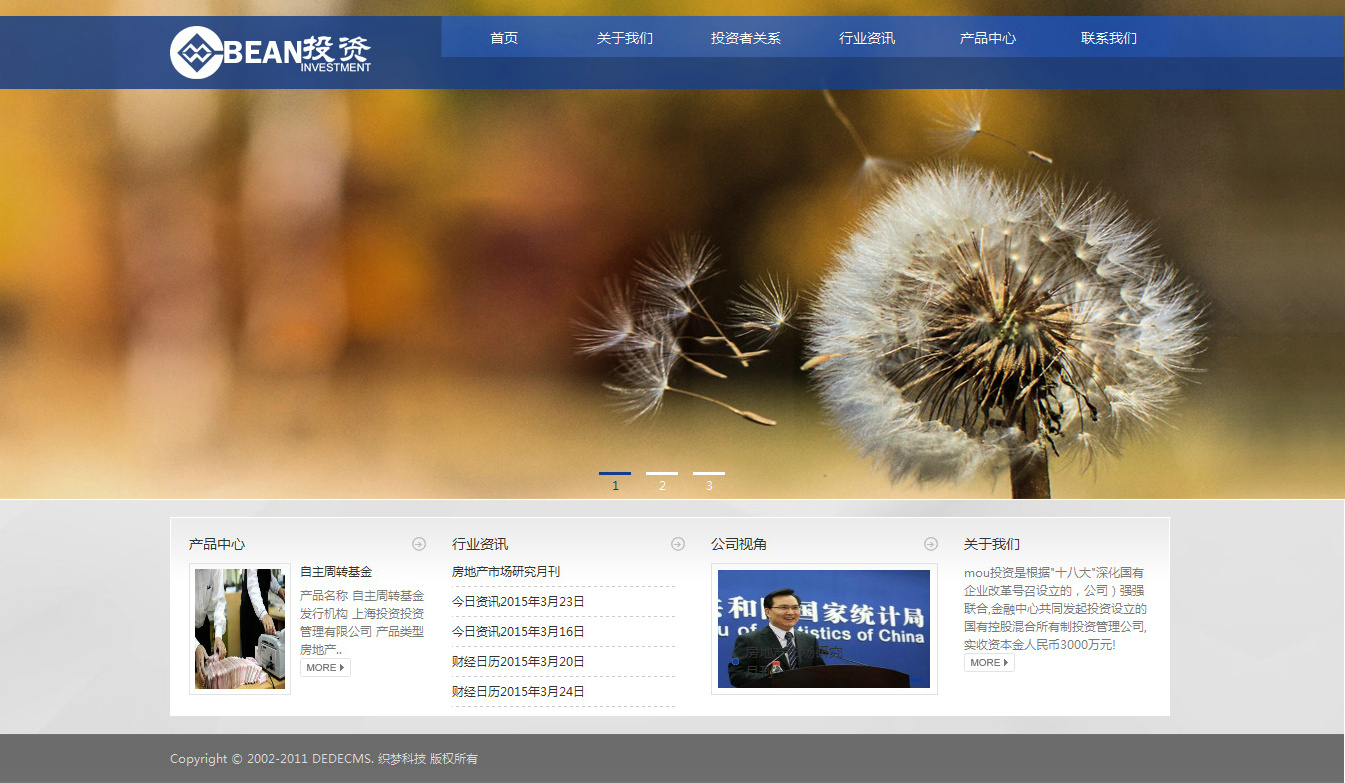1345x783 pixels.
Task: Click arrow icon beside 公司视角 heading
Action: point(931,544)
